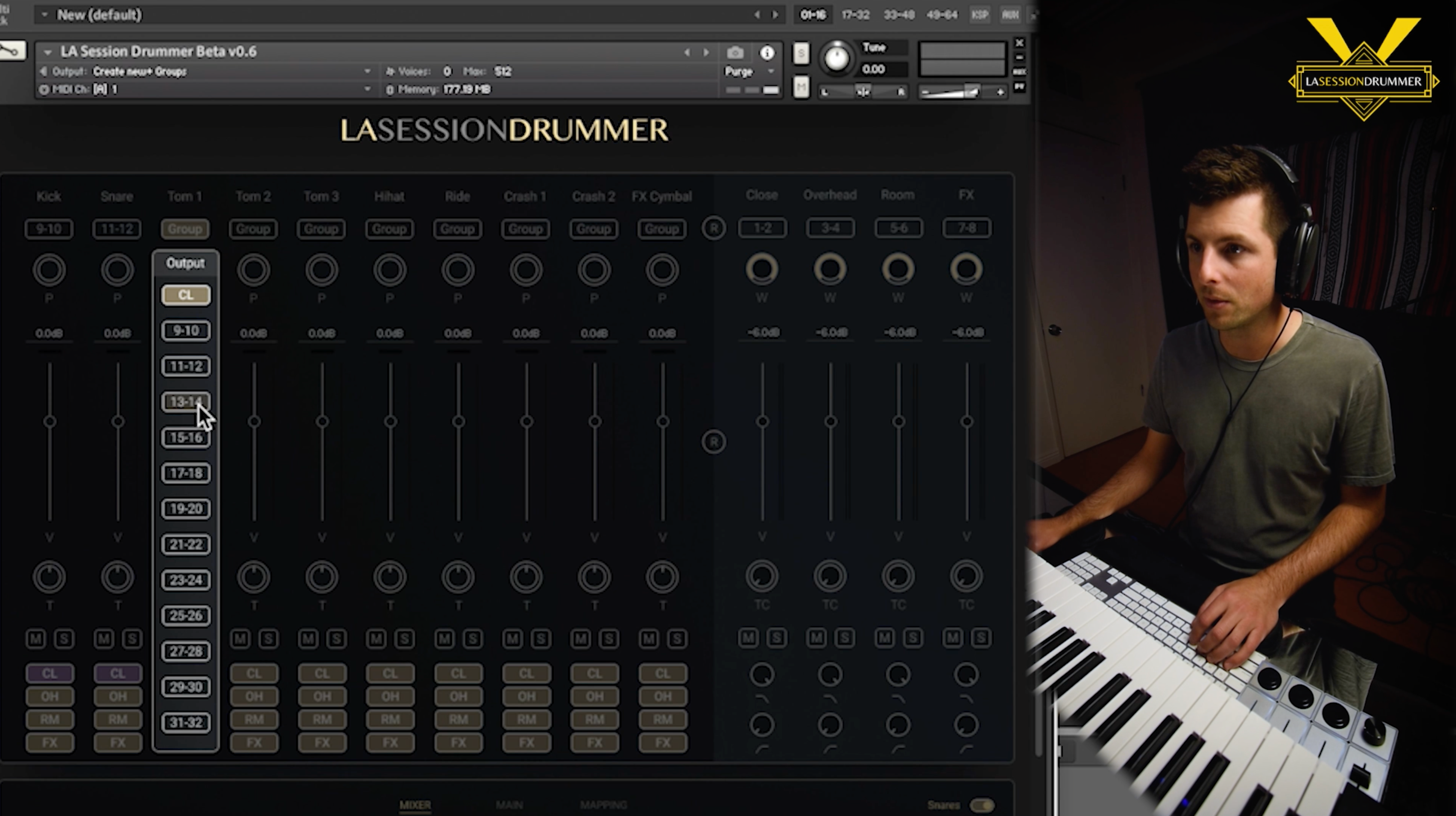Viewport: 1456px width, 816px height.
Task: Solo the Snare channel
Action: click(132, 639)
